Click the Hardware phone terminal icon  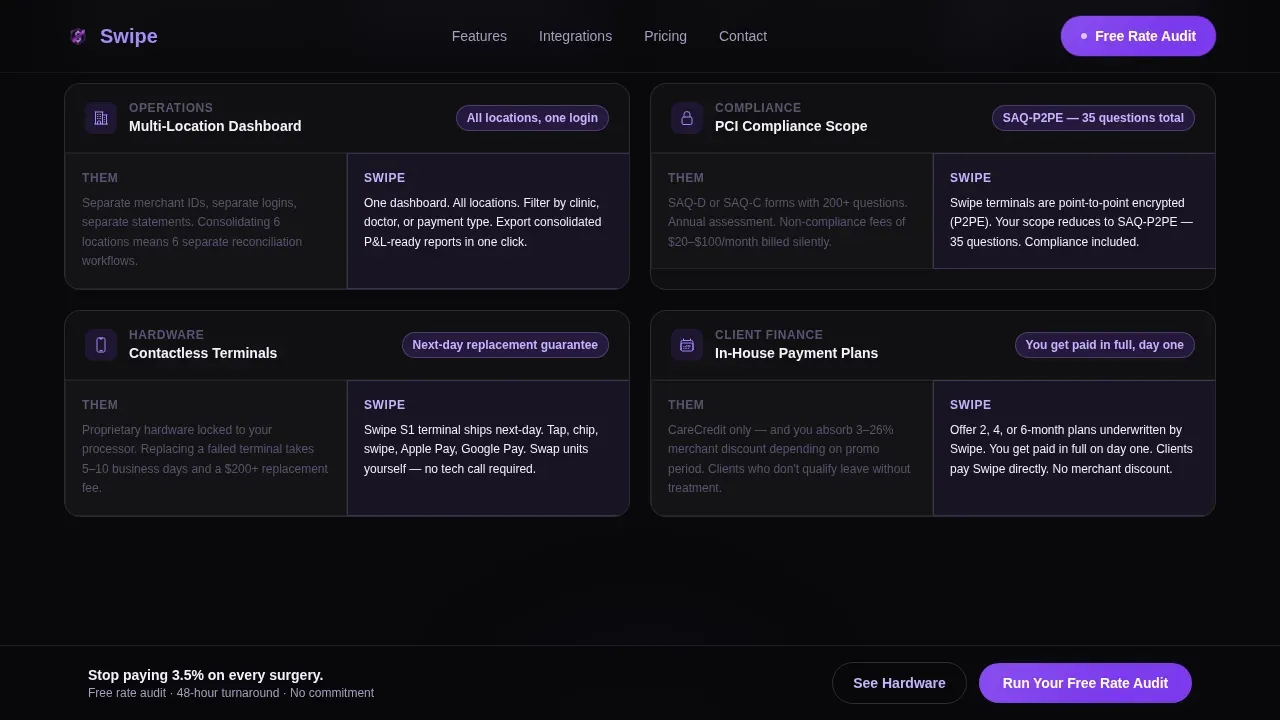(101, 345)
